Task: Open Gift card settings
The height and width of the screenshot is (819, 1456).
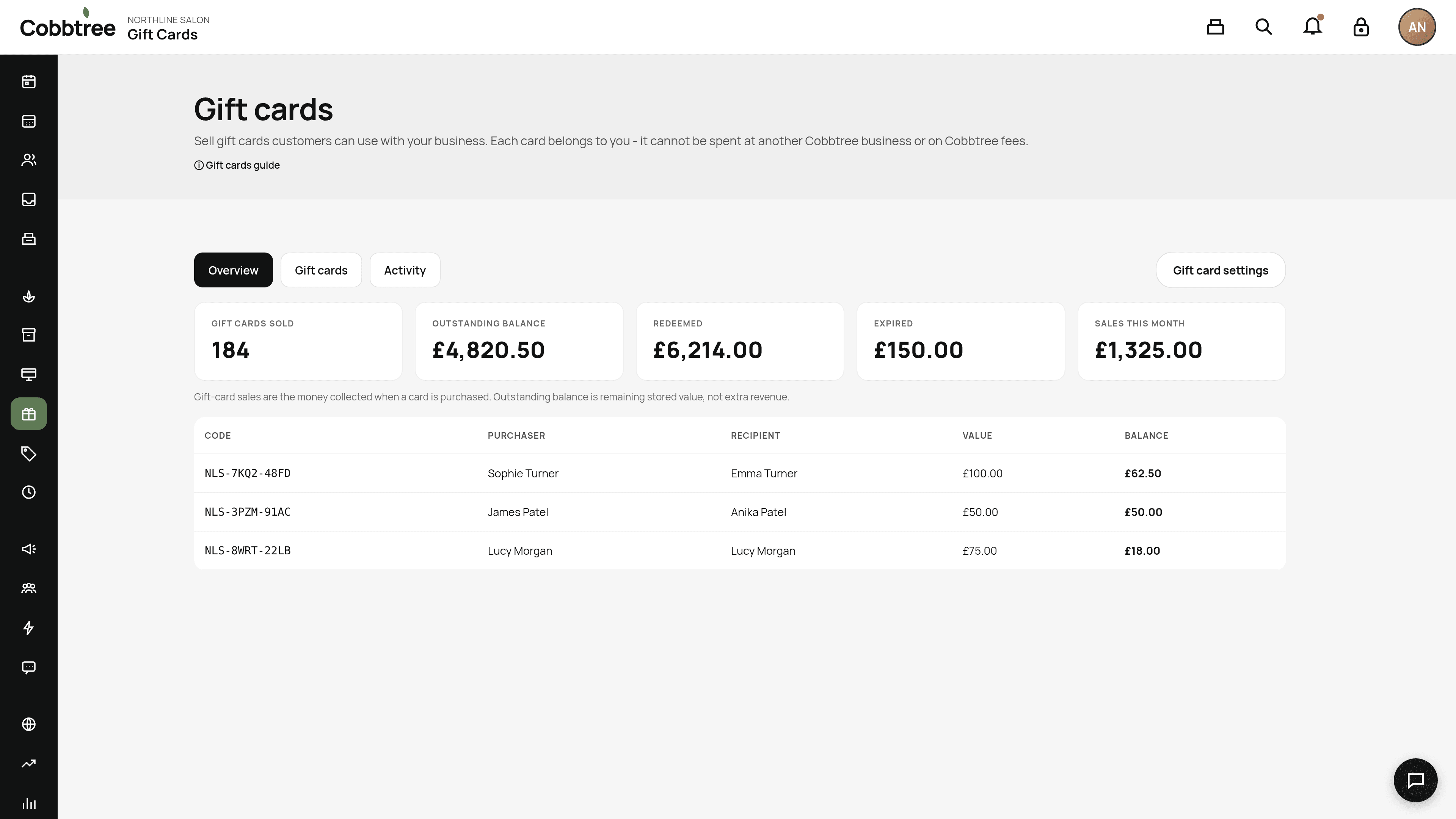Action: [x=1220, y=270]
